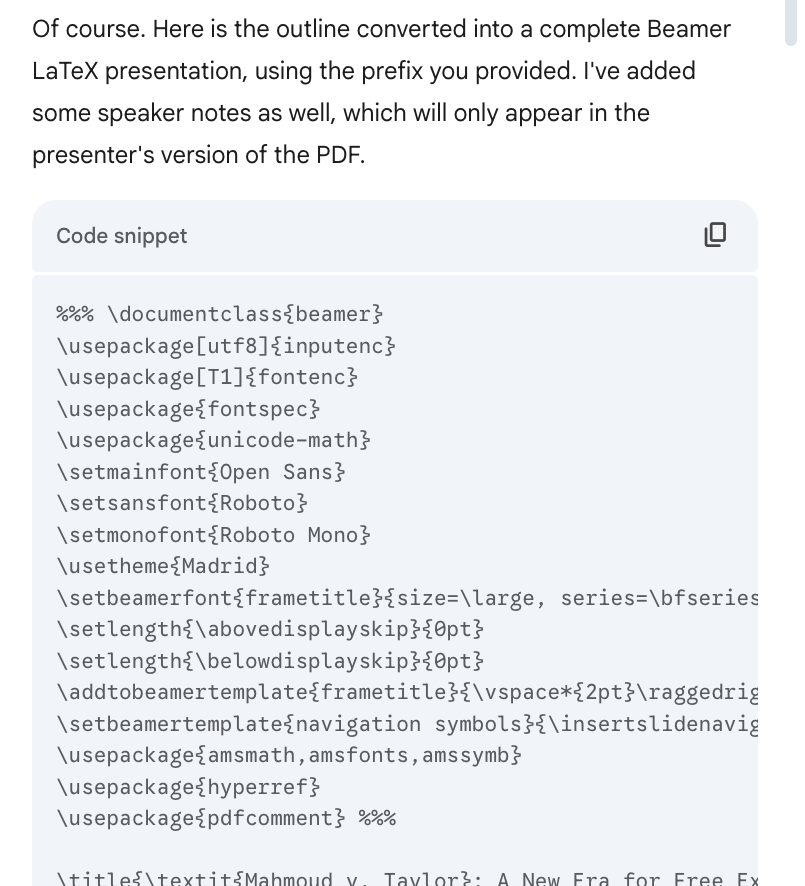Click the \usepackage{hyperref} line

coord(188,787)
